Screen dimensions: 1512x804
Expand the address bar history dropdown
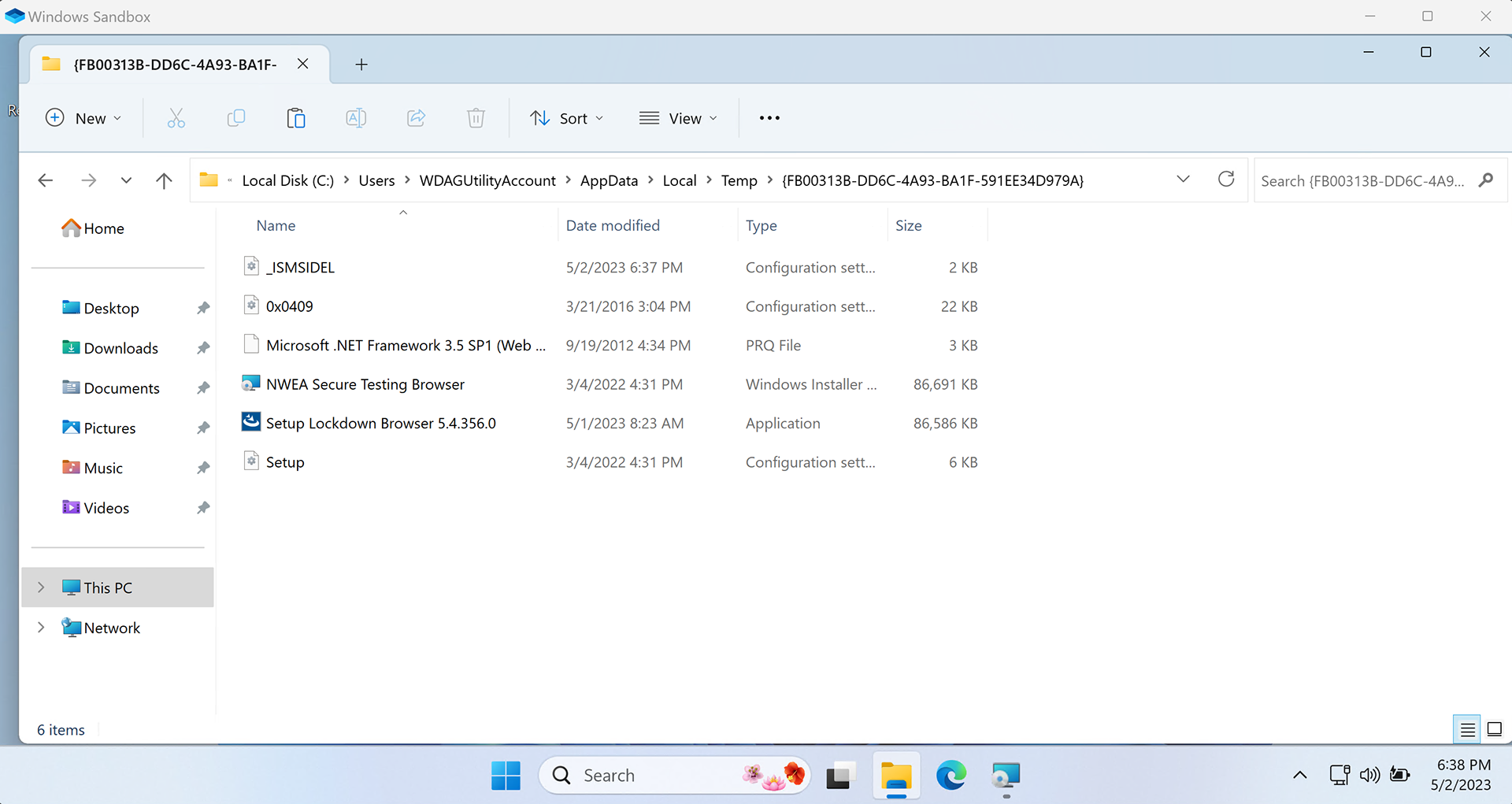tap(1183, 180)
